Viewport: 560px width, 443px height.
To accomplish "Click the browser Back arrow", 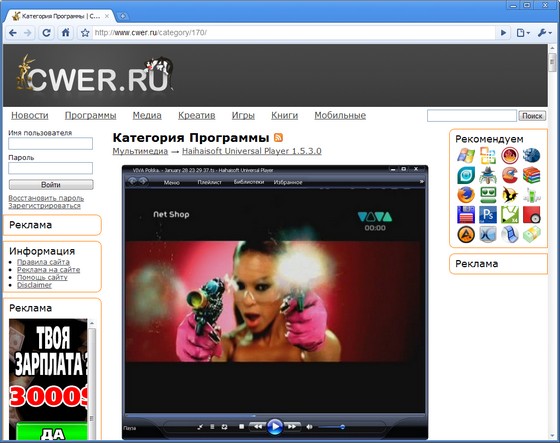I will click(x=13, y=33).
